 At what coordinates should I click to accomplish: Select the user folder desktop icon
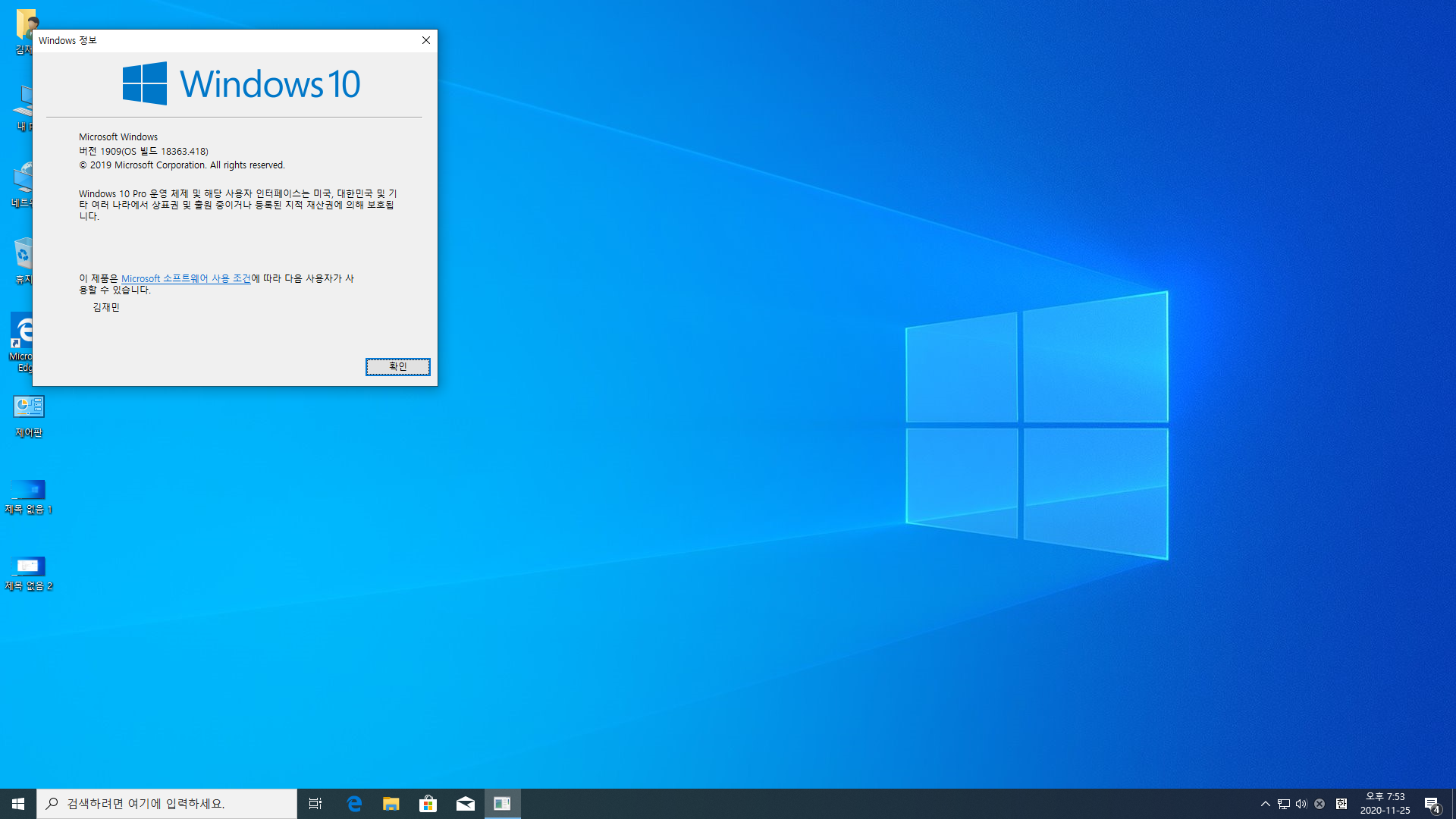24,32
